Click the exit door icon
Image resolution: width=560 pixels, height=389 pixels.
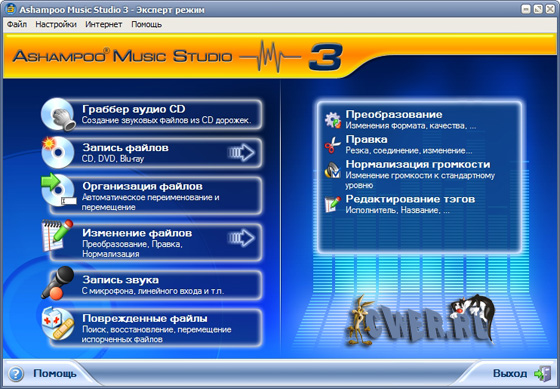coord(543,373)
